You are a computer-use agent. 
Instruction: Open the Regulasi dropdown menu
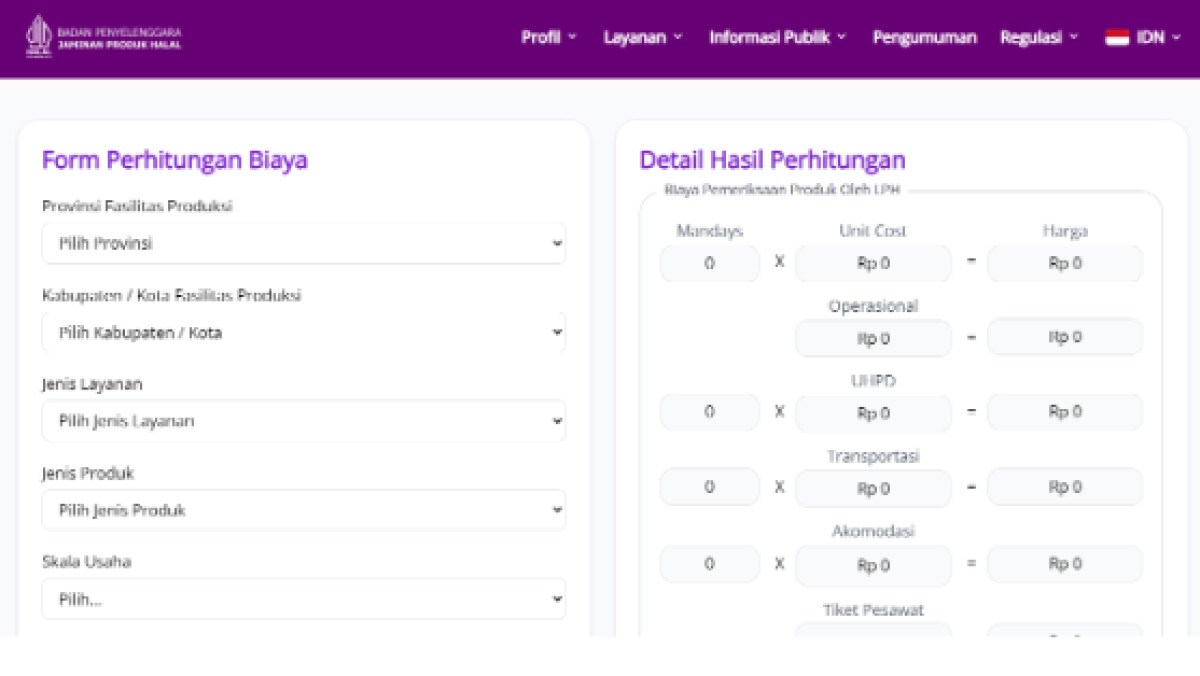[1039, 37]
